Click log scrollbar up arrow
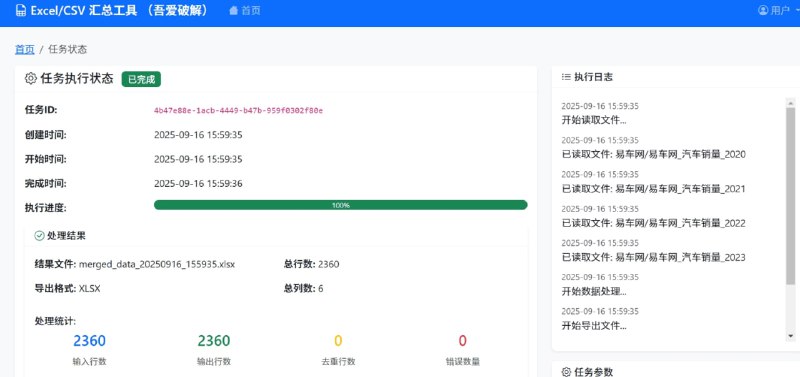The height and width of the screenshot is (377, 800). tap(790, 103)
